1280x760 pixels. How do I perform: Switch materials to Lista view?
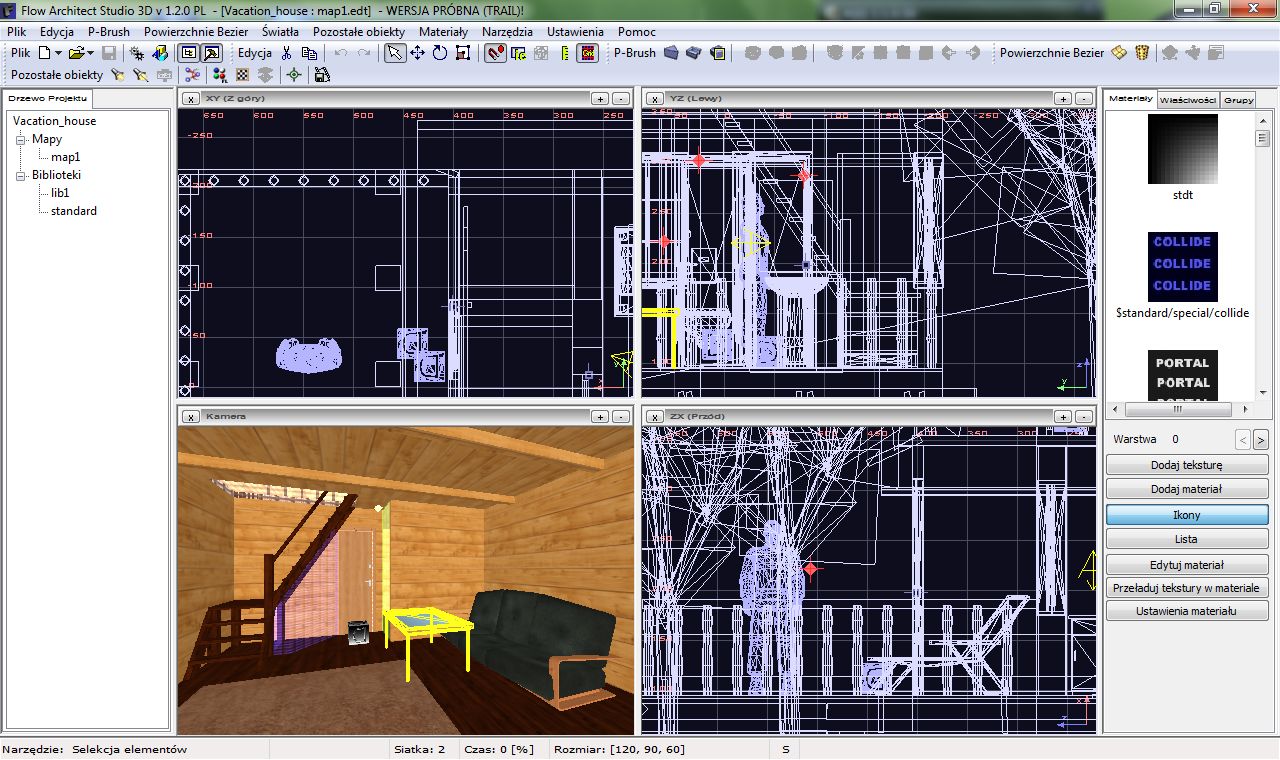[x=1187, y=539]
